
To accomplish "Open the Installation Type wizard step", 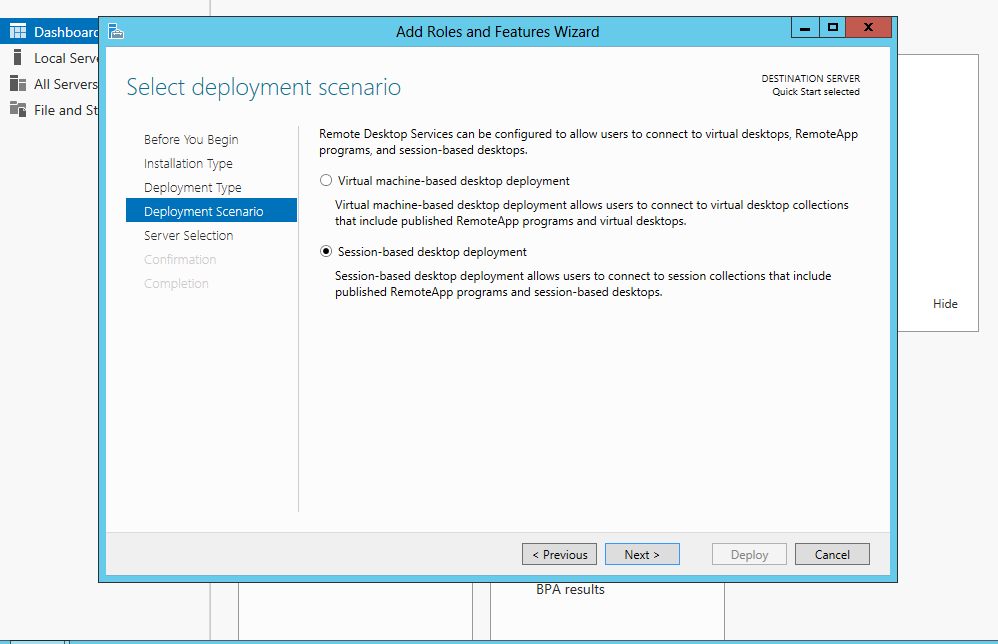I will coord(189,163).
